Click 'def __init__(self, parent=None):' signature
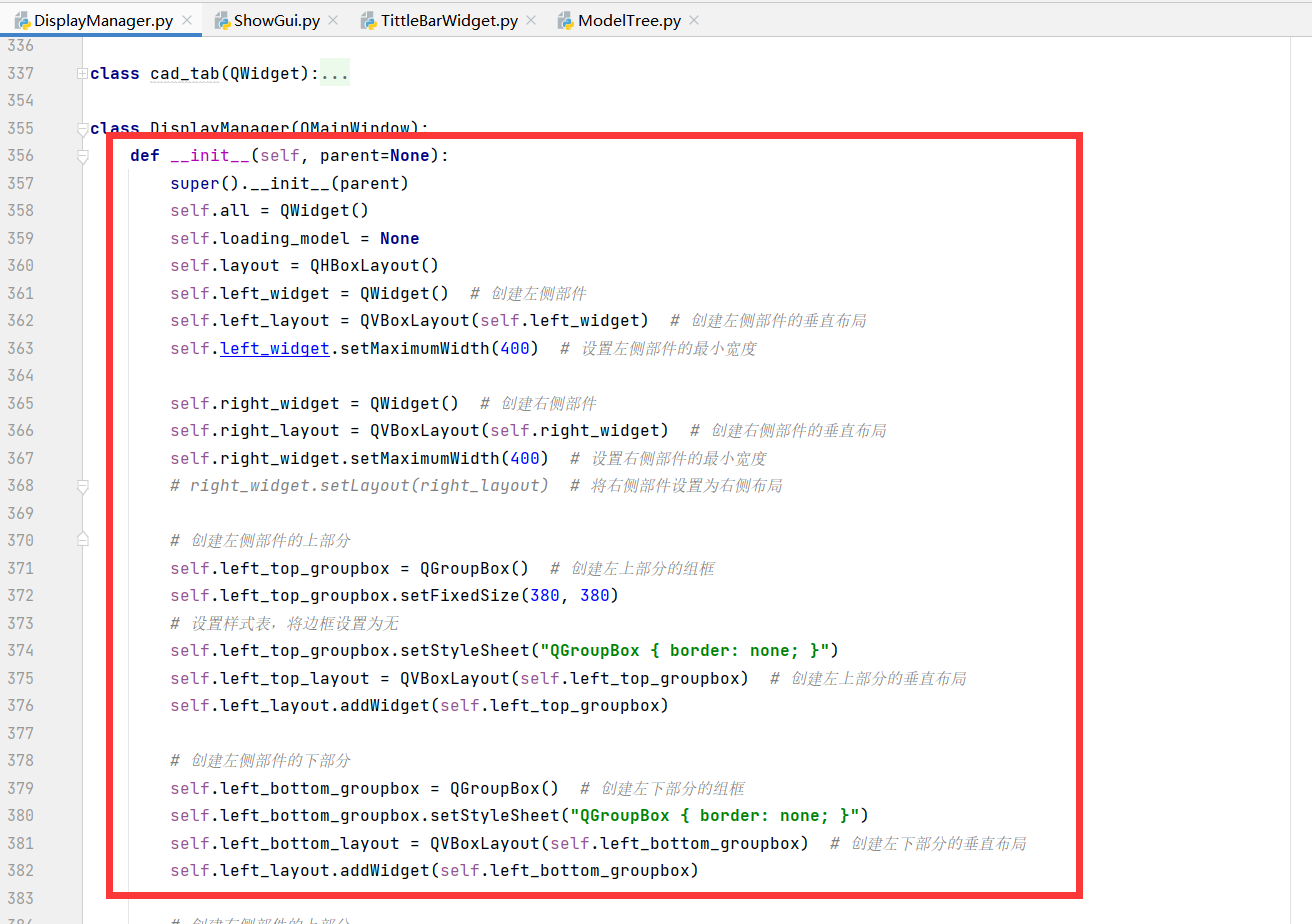1312x924 pixels. (290, 155)
